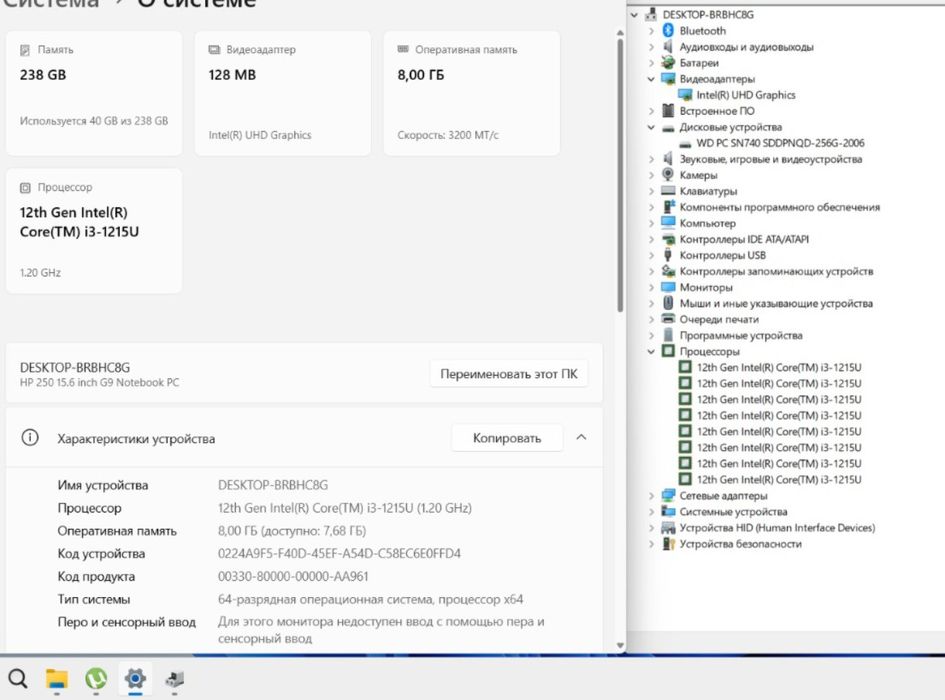Click the Устройства безопасности icon
Image resolution: width=945 pixels, height=700 pixels.
[668, 543]
